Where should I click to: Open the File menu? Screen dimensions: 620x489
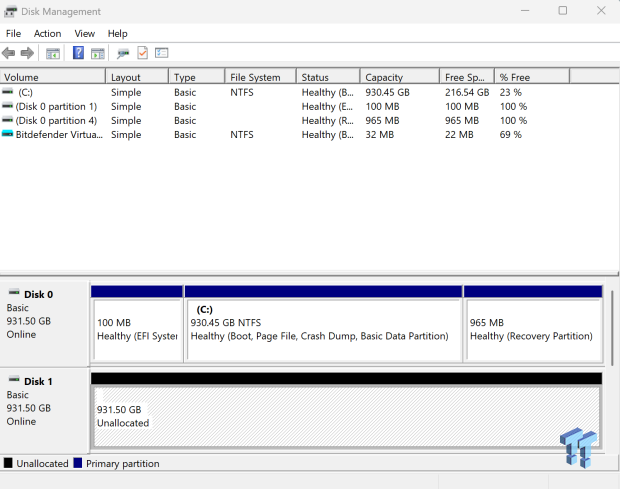(x=13, y=34)
